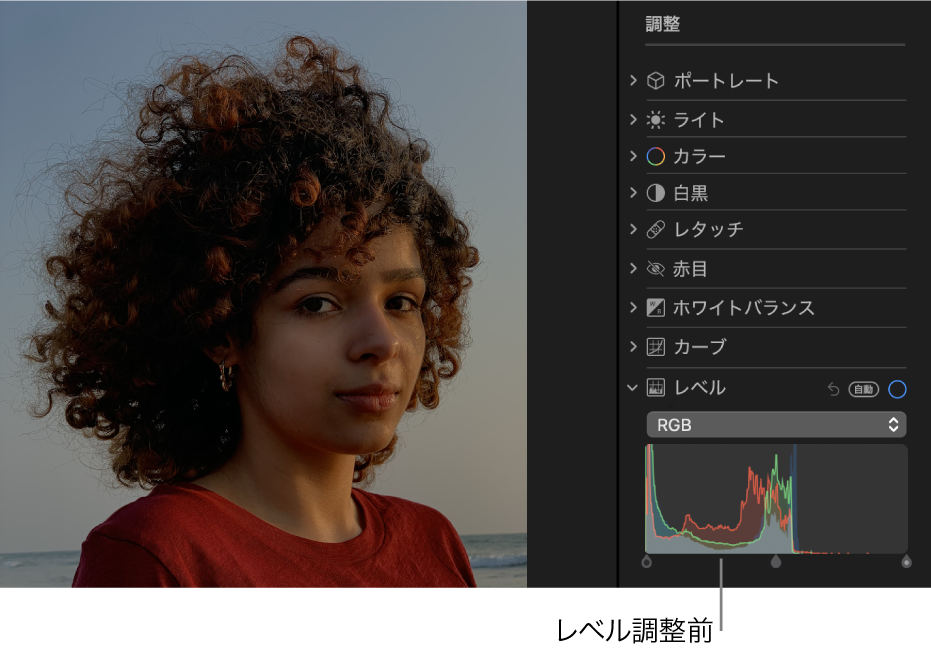This screenshot has width=931, height=652.
Task: Open the RGB channel dropdown
Action: [x=777, y=424]
